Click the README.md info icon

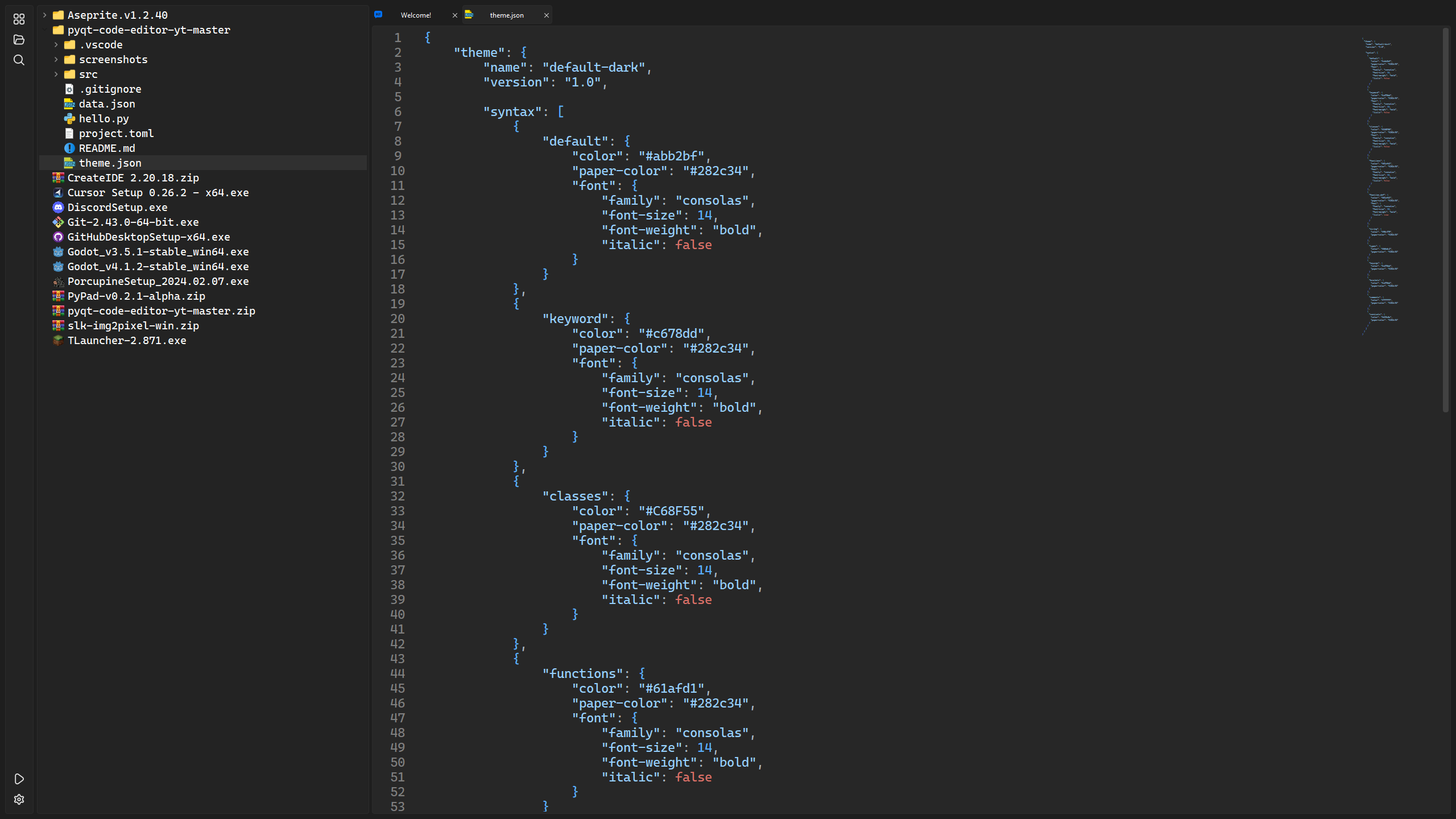pos(69,148)
